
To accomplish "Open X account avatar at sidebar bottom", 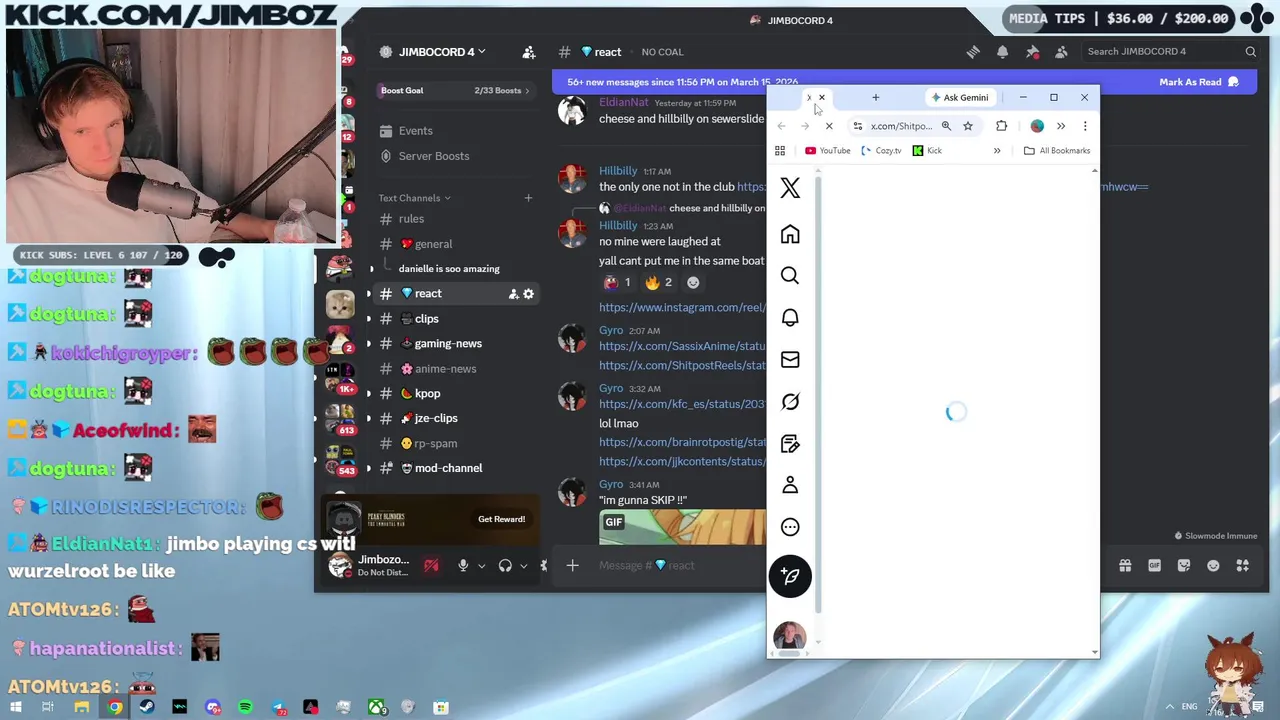I will [x=789, y=636].
